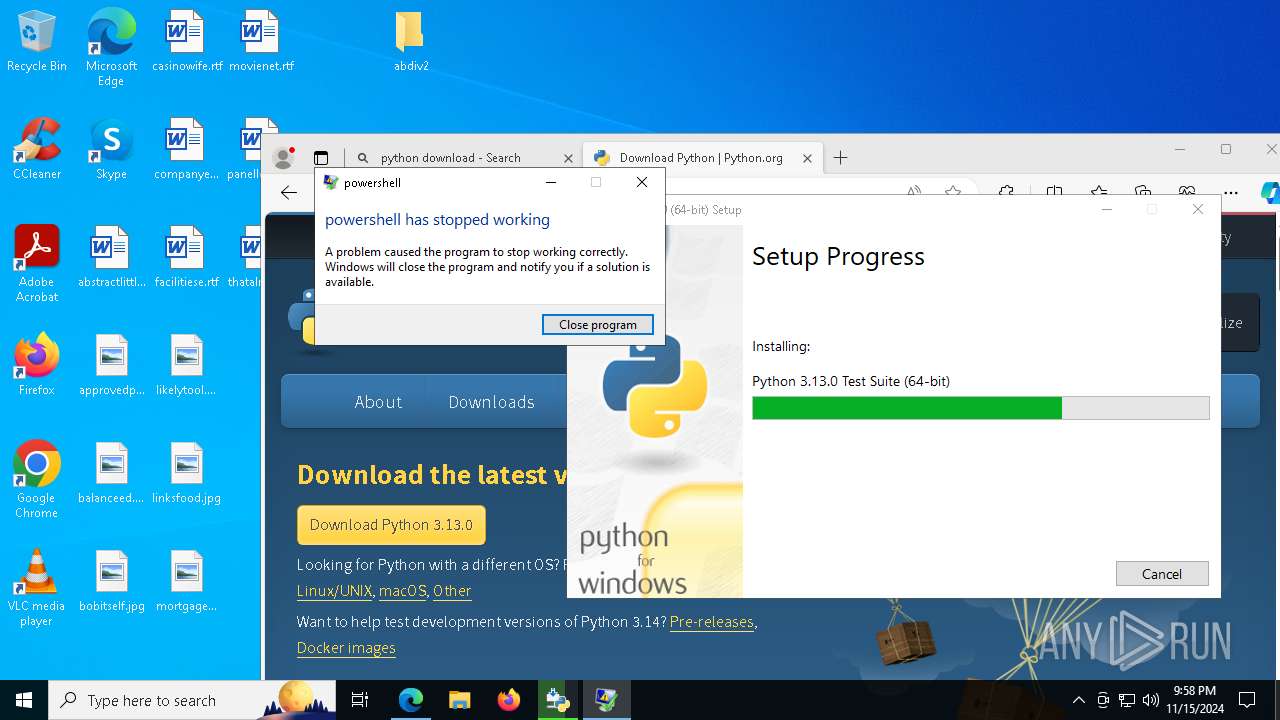The height and width of the screenshot is (720, 1280).
Task: Open Adobe Acrobat desktop shortcut
Action: pyautogui.click(x=37, y=265)
